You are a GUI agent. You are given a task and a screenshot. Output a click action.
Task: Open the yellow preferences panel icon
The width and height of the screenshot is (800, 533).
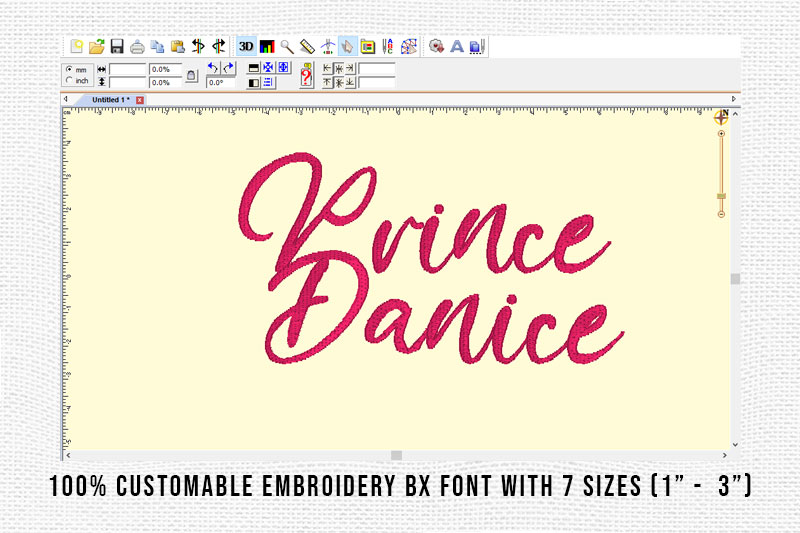tap(367, 47)
